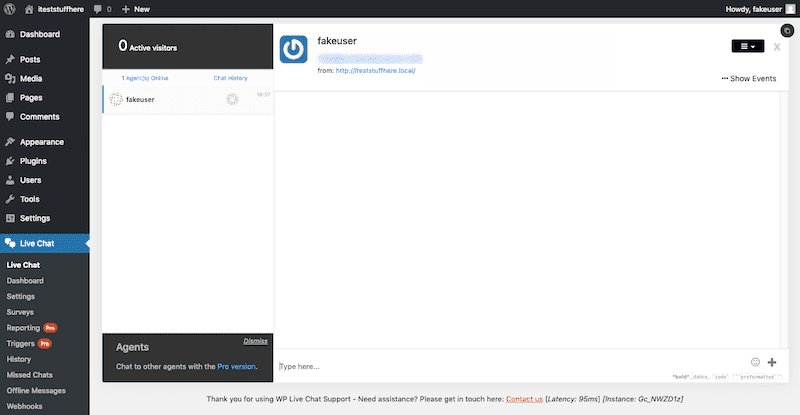Click the user avatar next to Howdy
Screen dimensions: 800x415
point(790,9)
